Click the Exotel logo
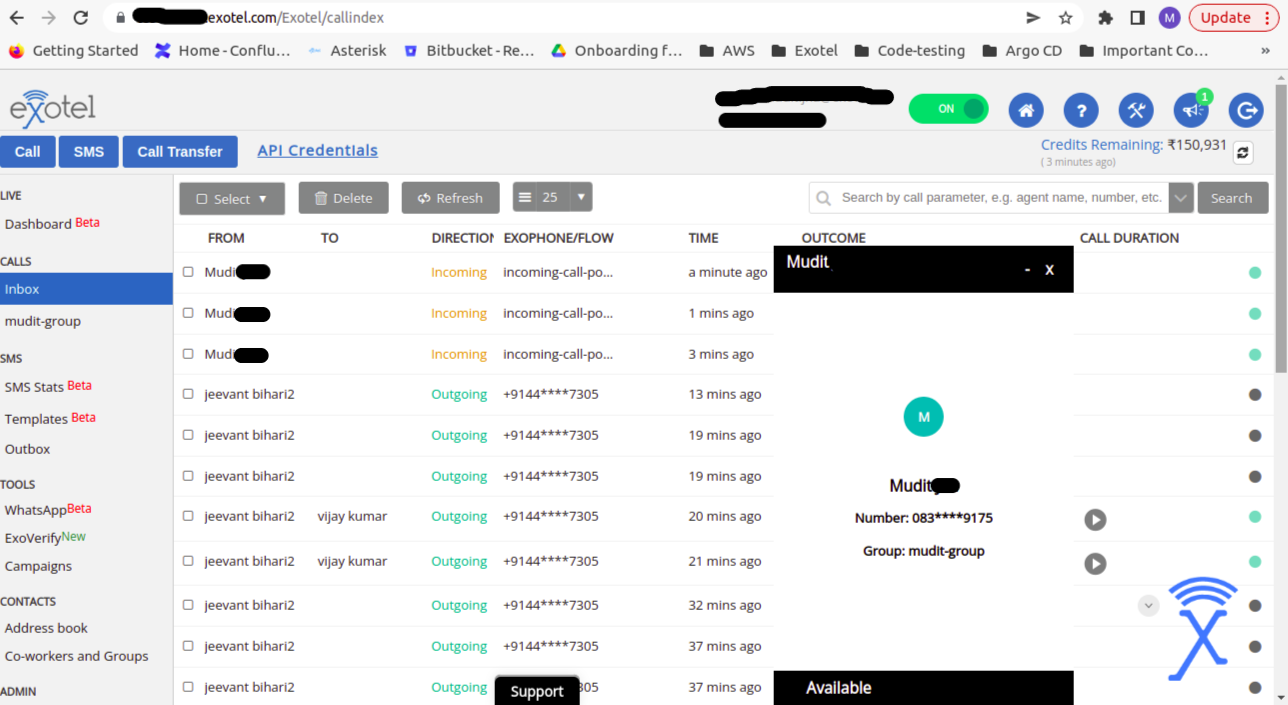Viewport: 1288px width, 705px height. [53, 108]
